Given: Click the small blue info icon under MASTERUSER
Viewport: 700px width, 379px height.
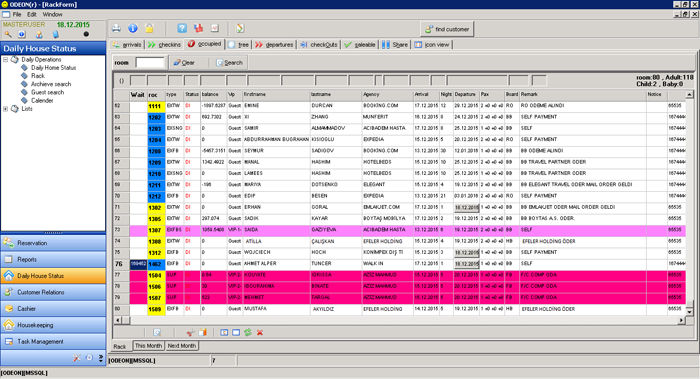Looking at the screenshot, I should [x=22, y=34].
